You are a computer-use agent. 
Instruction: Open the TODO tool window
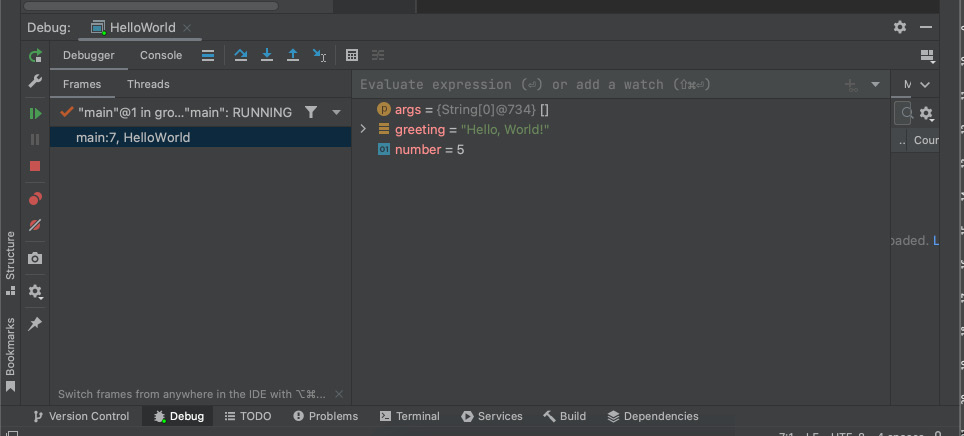(x=248, y=416)
